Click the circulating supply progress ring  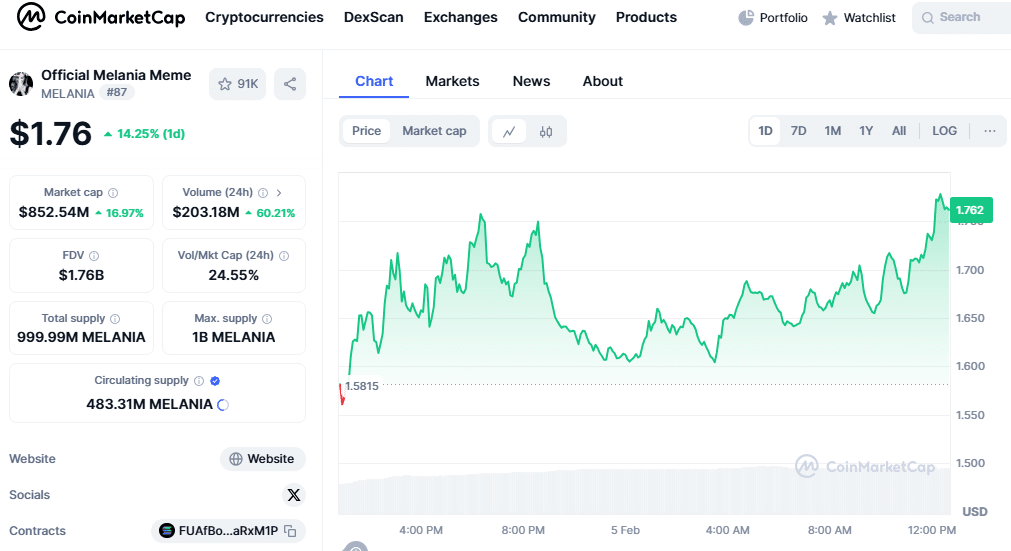click(223, 405)
